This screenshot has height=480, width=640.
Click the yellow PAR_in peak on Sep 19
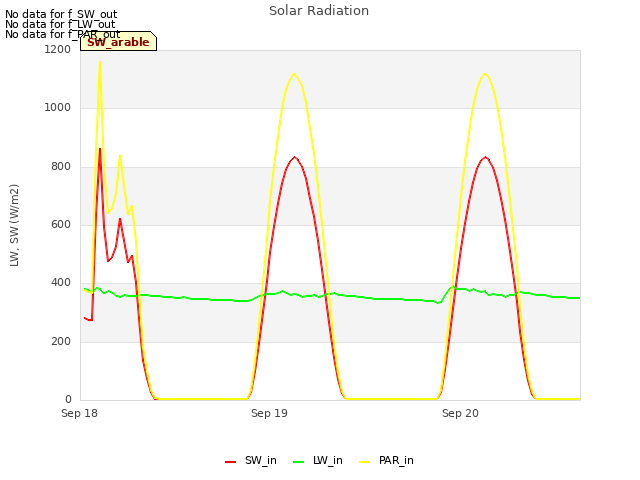294,74
